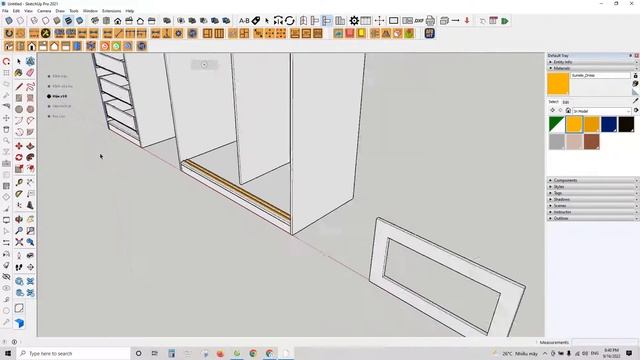640x360 pixels.
Task: Go to In Model home icon in Materials
Action: tap(568, 111)
